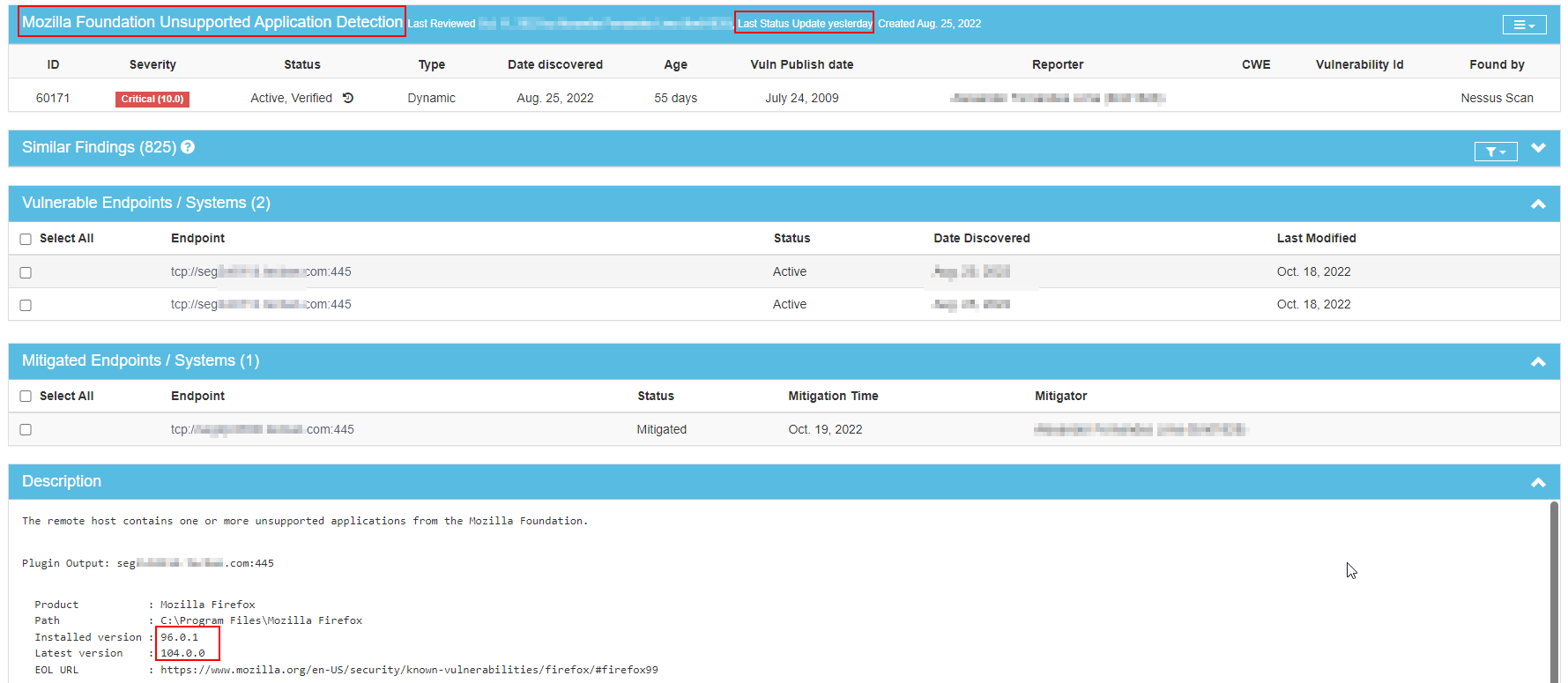Click the Mitigated status cell

tap(662, 429)
